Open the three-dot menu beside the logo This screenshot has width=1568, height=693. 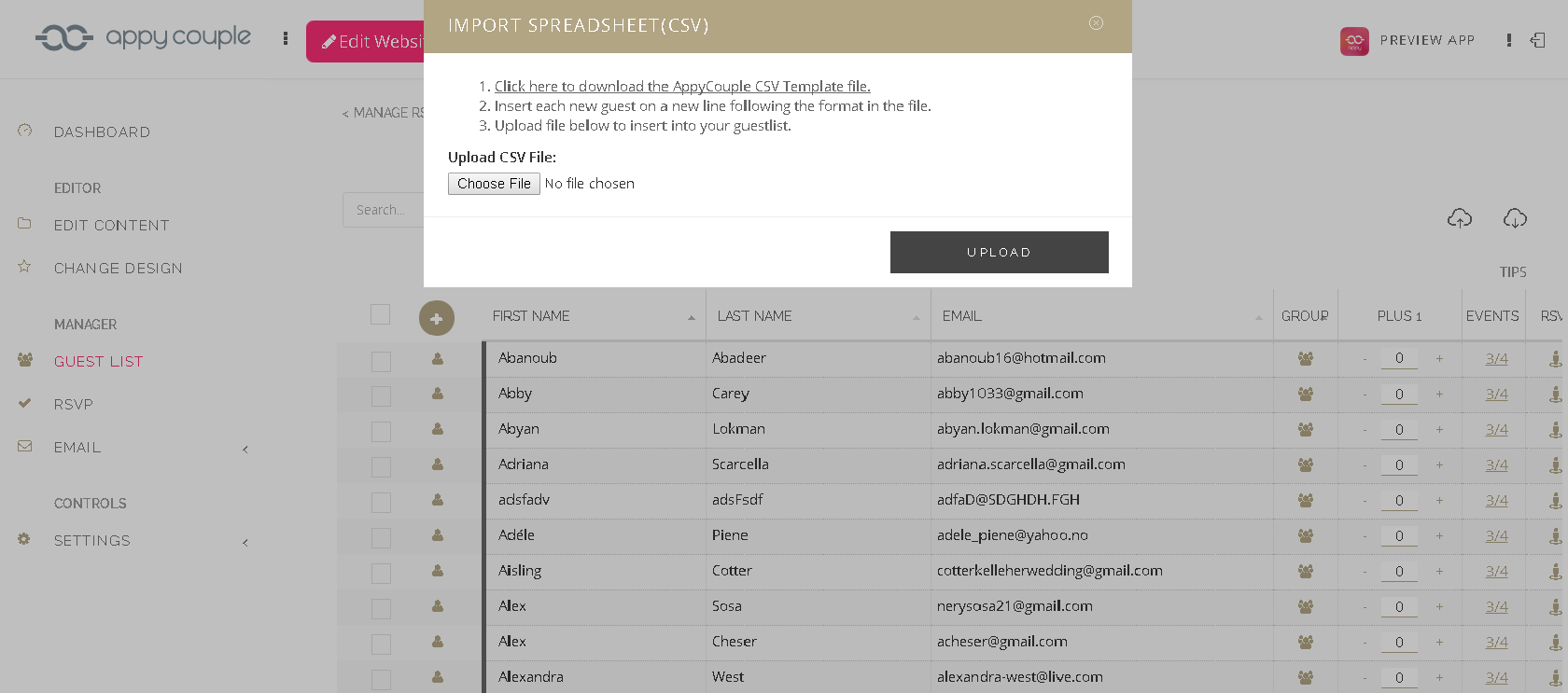point(286,39)
